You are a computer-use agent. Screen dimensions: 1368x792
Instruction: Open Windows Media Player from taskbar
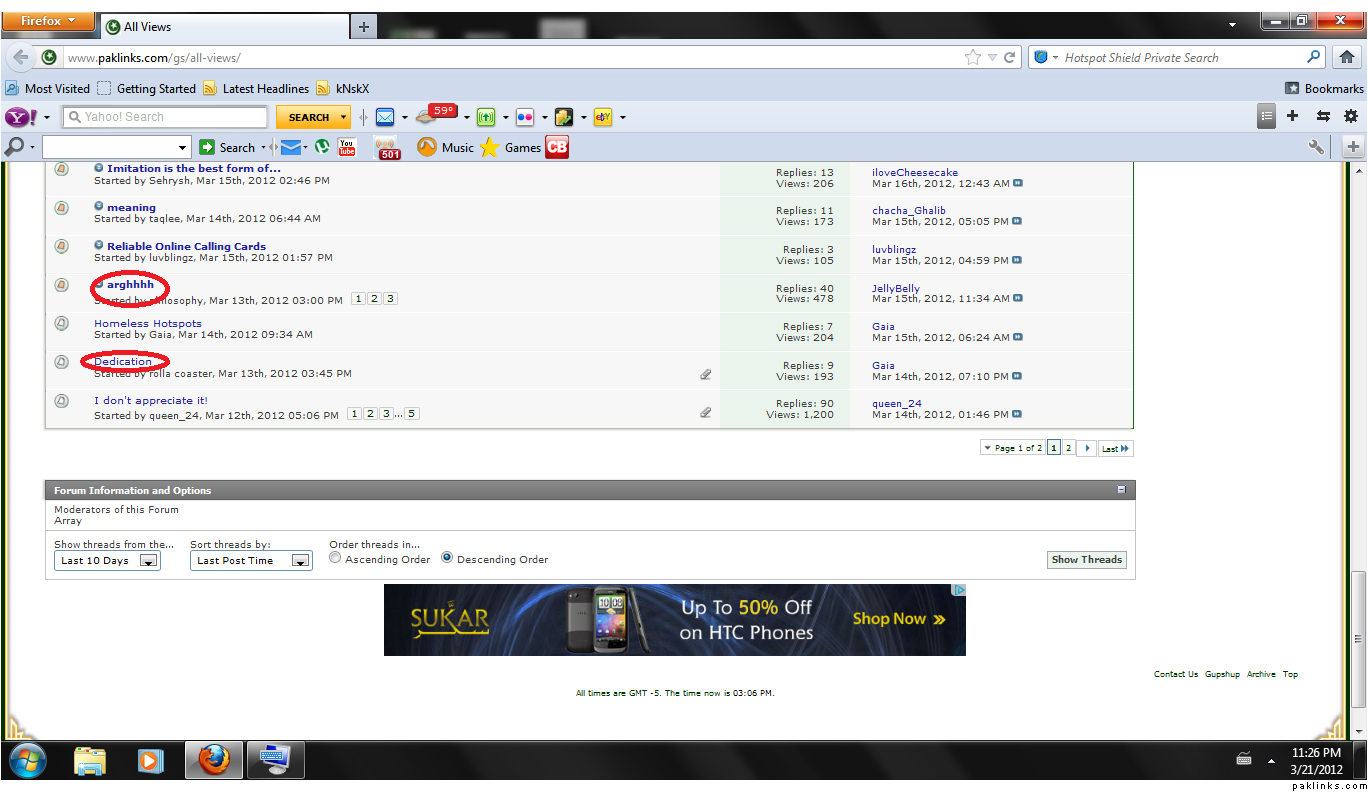tap(150, 761)
